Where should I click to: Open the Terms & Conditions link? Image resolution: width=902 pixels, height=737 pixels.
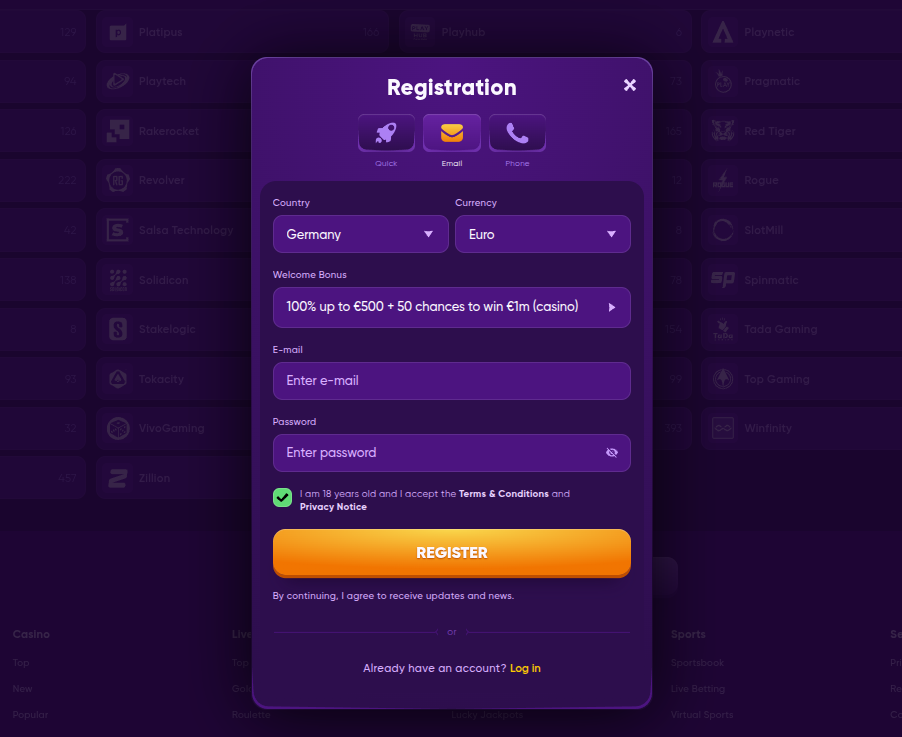[x=503, y=494]
